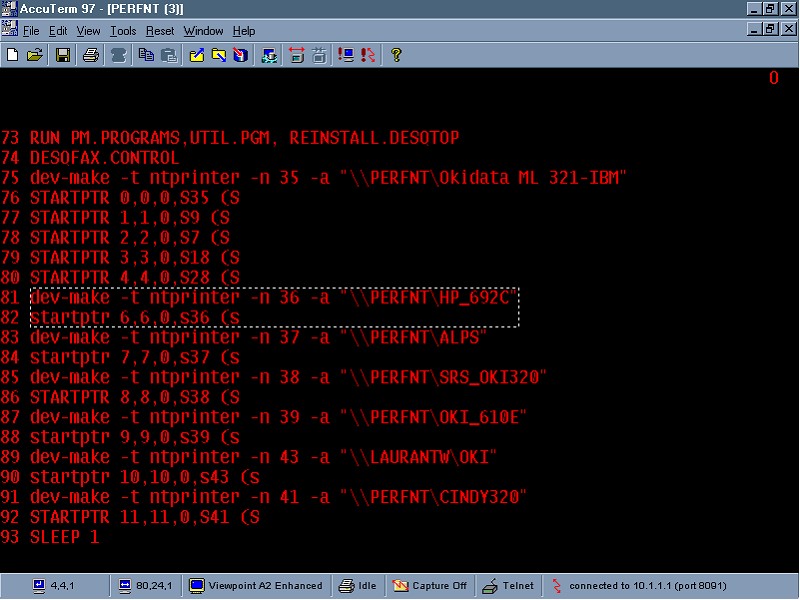This screenshot has width=800, height=600.
Task: Click the reset terminal monitor icon
Action: tap(346, 55)
